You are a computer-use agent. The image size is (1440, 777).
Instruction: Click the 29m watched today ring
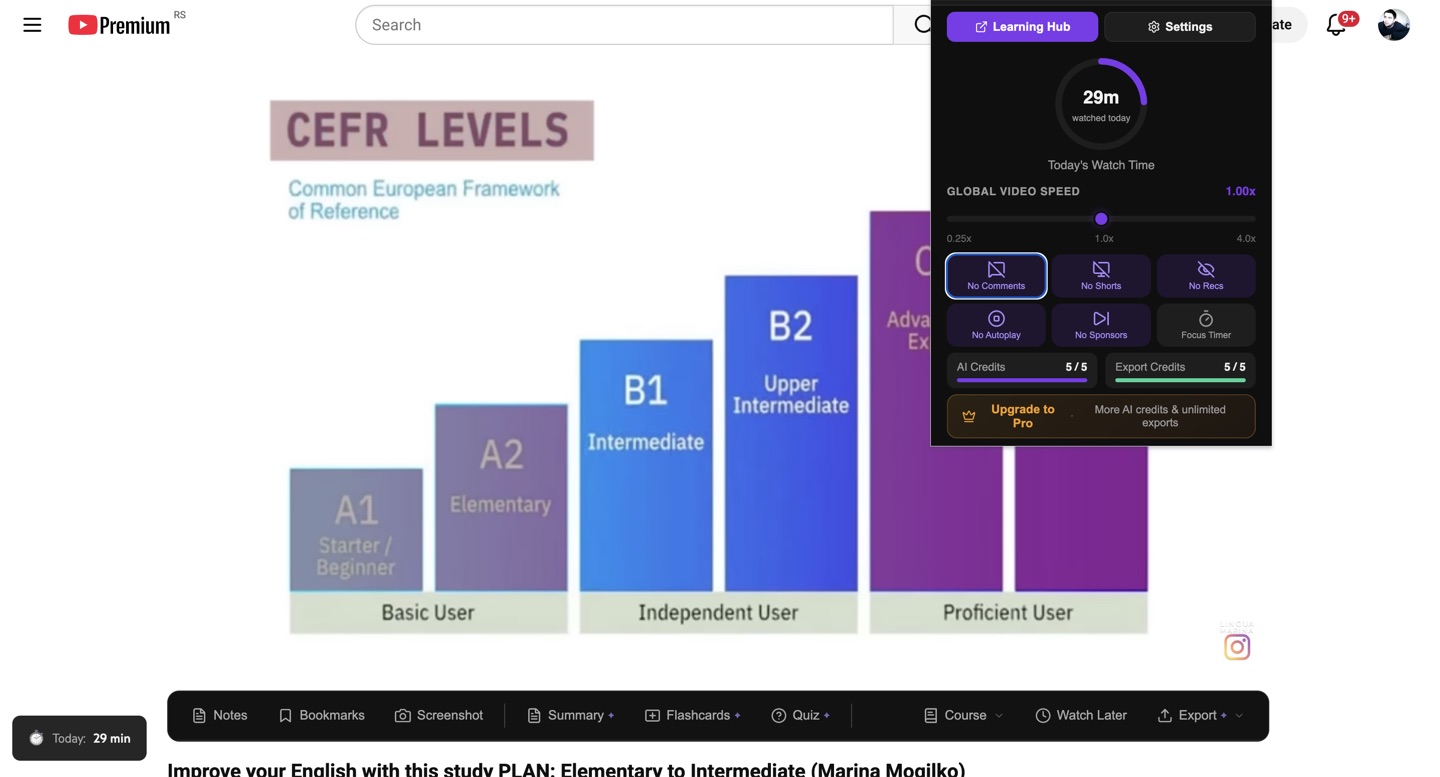[1101, 104]
